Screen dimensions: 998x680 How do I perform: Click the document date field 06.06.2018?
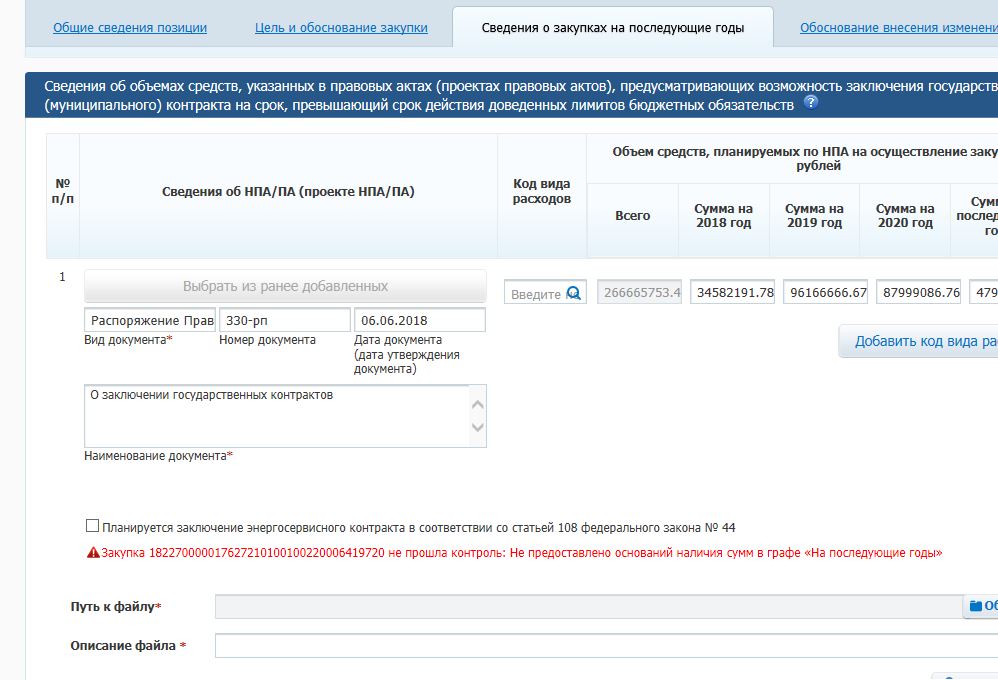[420, 320]
